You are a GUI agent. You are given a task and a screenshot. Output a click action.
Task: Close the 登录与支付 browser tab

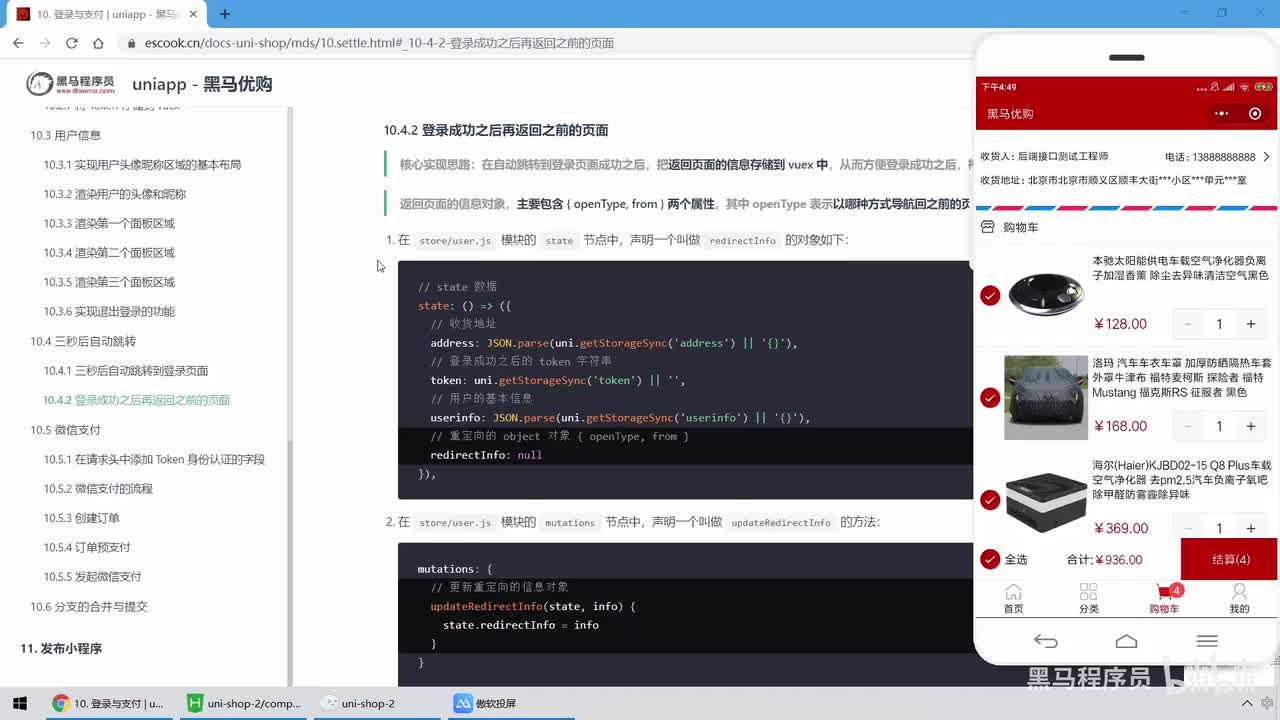(195, 14)
